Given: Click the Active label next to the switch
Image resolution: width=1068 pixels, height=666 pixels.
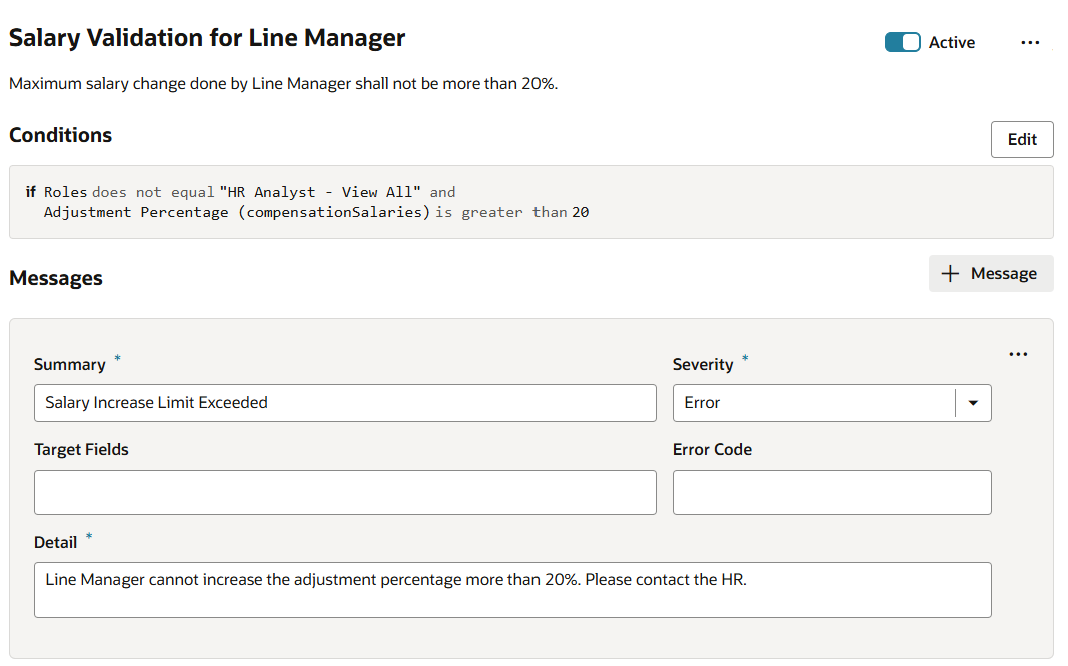Looking at the screenshot, I should (x=951, y=42).
